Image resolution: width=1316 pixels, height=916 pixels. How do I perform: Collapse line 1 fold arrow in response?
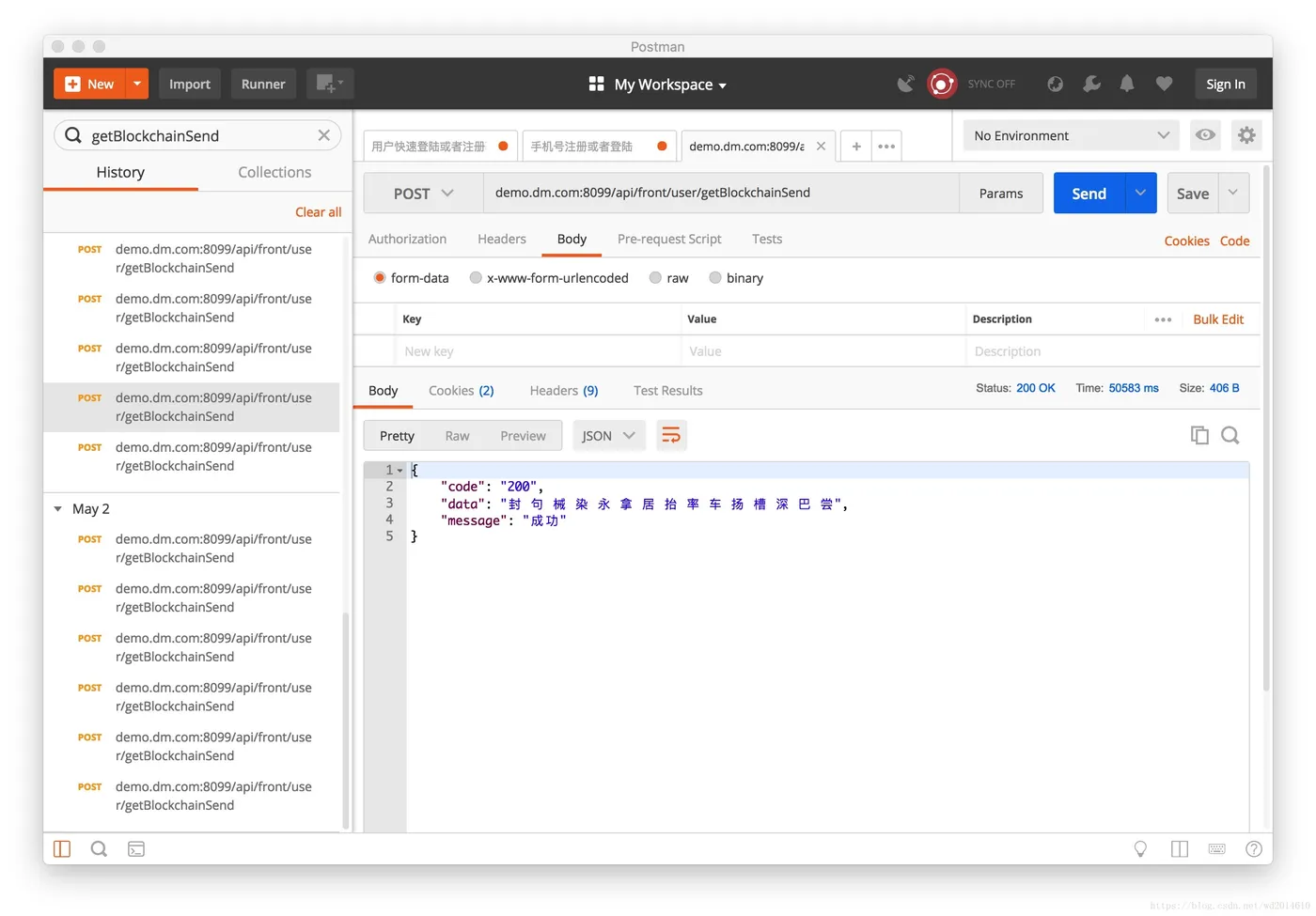click(x=400, y=470)
